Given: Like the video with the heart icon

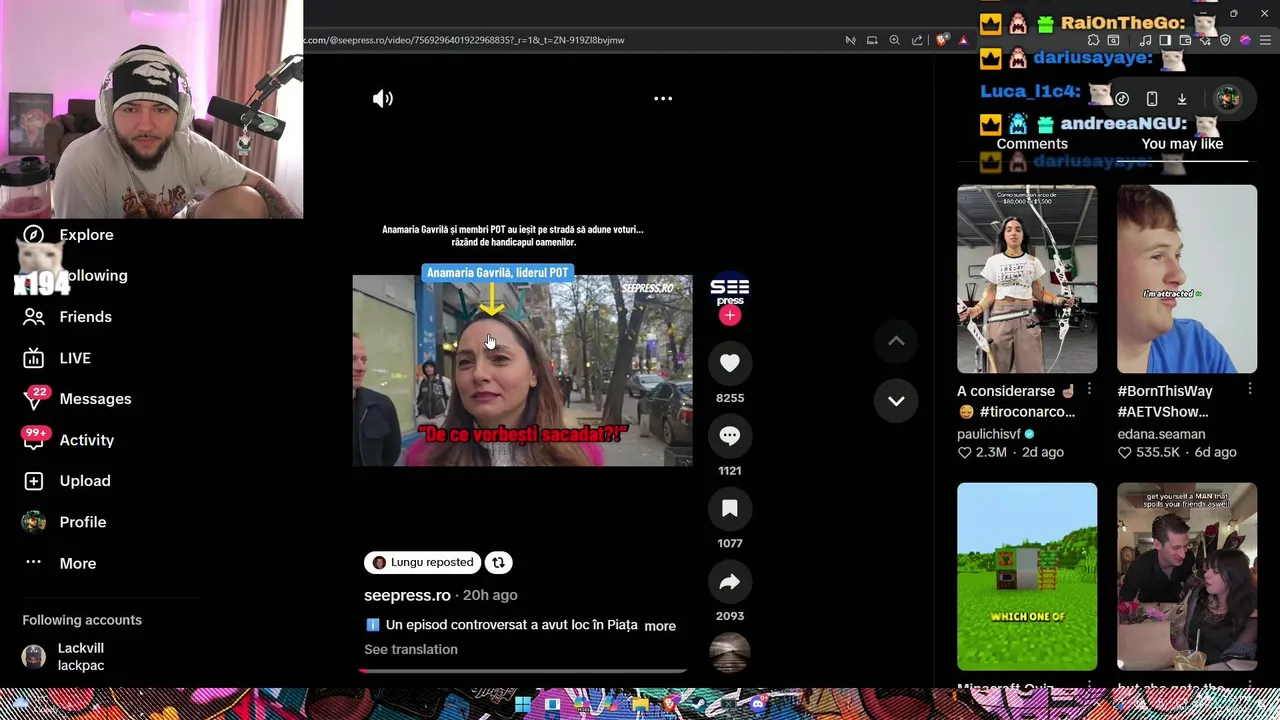Looking at the screenshot, I should pyautogui.click(x=729, y=363).
